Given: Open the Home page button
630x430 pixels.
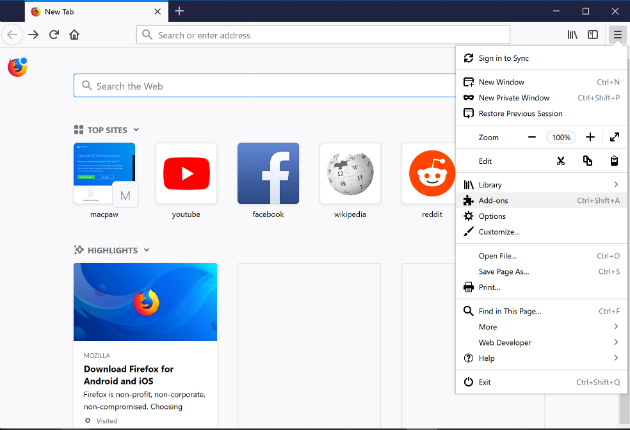Looking at the screenshot, I should click(x=74, y=35).
